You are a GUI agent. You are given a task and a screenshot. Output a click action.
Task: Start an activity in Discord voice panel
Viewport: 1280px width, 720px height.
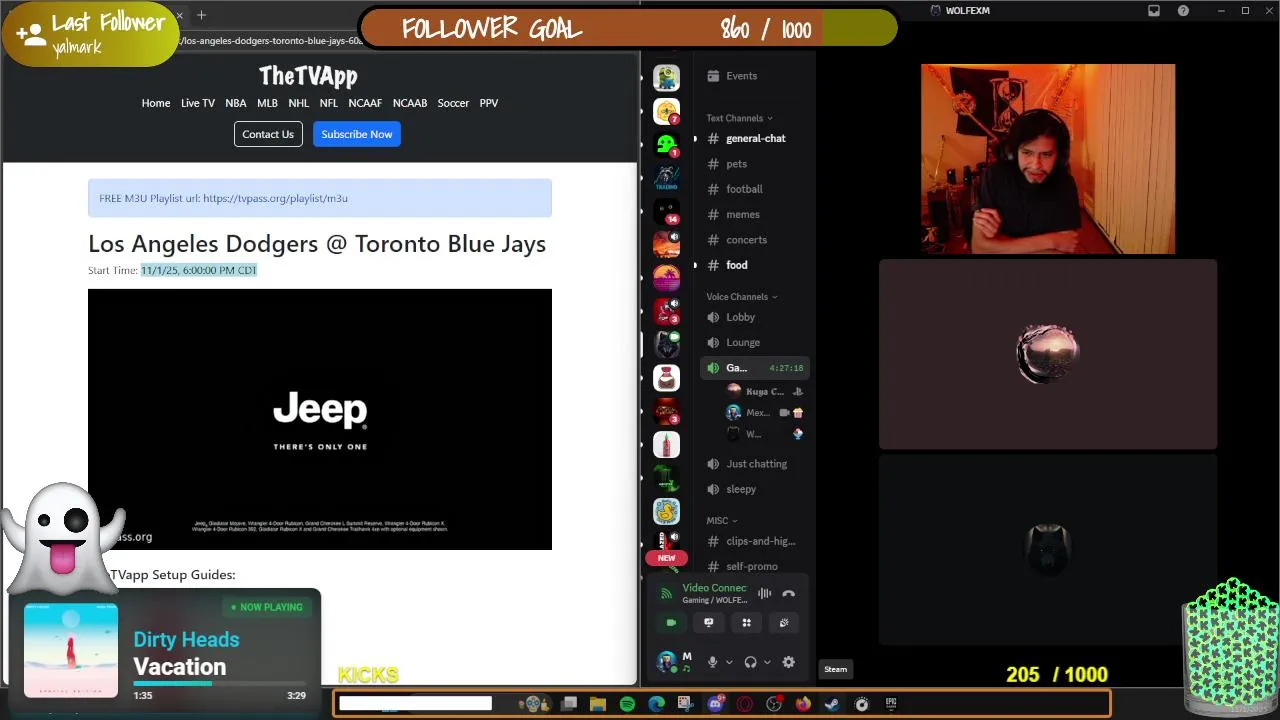pyautogui.click(x=746, y=622)
